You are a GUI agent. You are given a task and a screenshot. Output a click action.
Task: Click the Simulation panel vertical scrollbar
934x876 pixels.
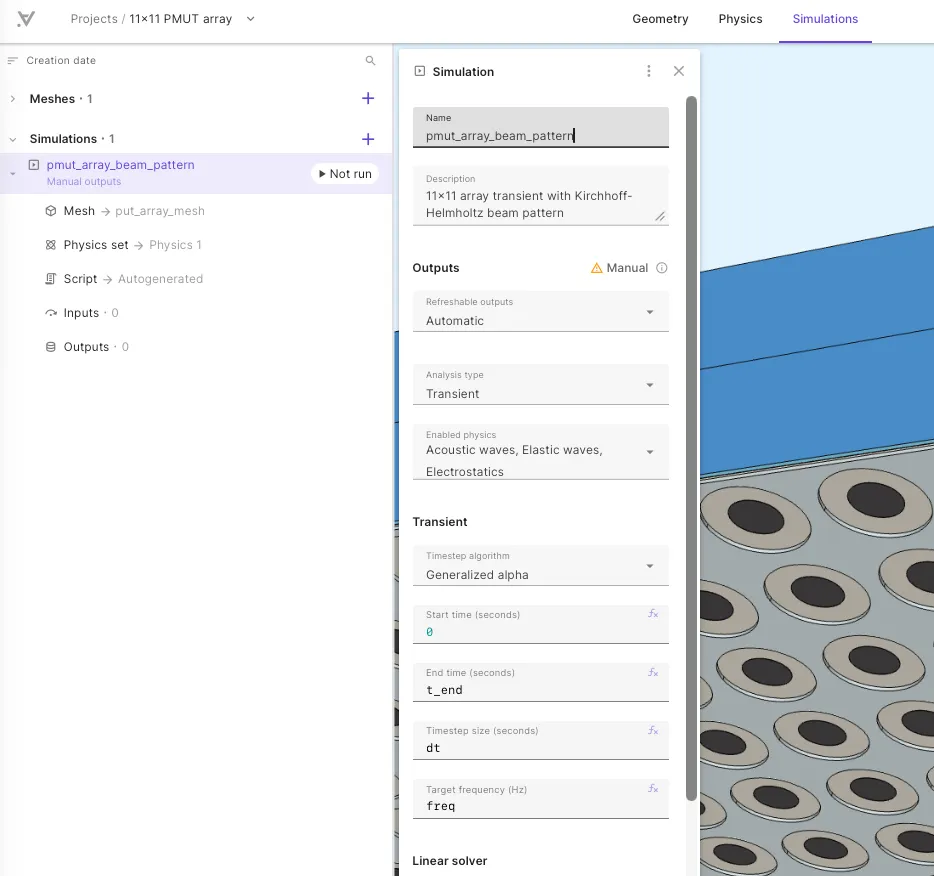click(x=691, y=448)
